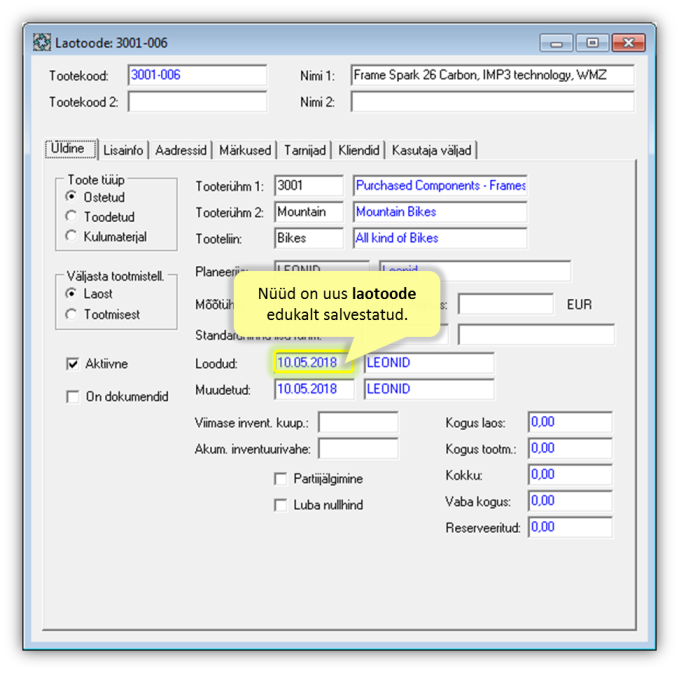Screen dimensions: 679x673
Task: Click the All kind of Bikes field
Action: (440, 238)
